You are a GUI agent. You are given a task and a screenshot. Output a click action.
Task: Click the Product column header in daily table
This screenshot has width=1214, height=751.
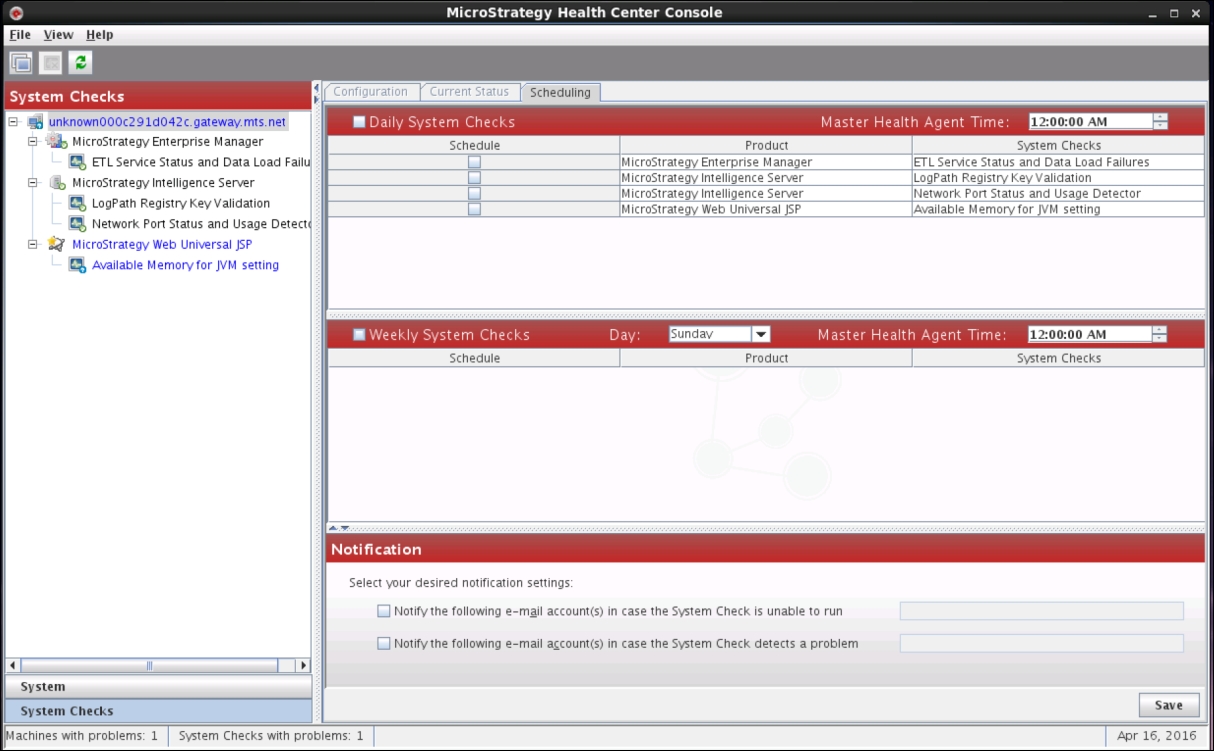[766, 146]
